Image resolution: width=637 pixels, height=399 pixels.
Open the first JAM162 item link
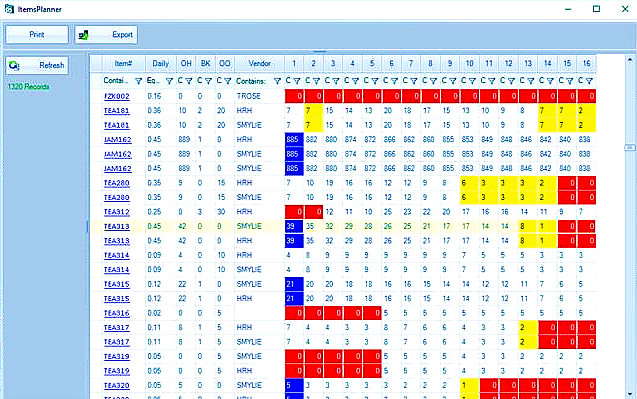click(x=117, y=139)
